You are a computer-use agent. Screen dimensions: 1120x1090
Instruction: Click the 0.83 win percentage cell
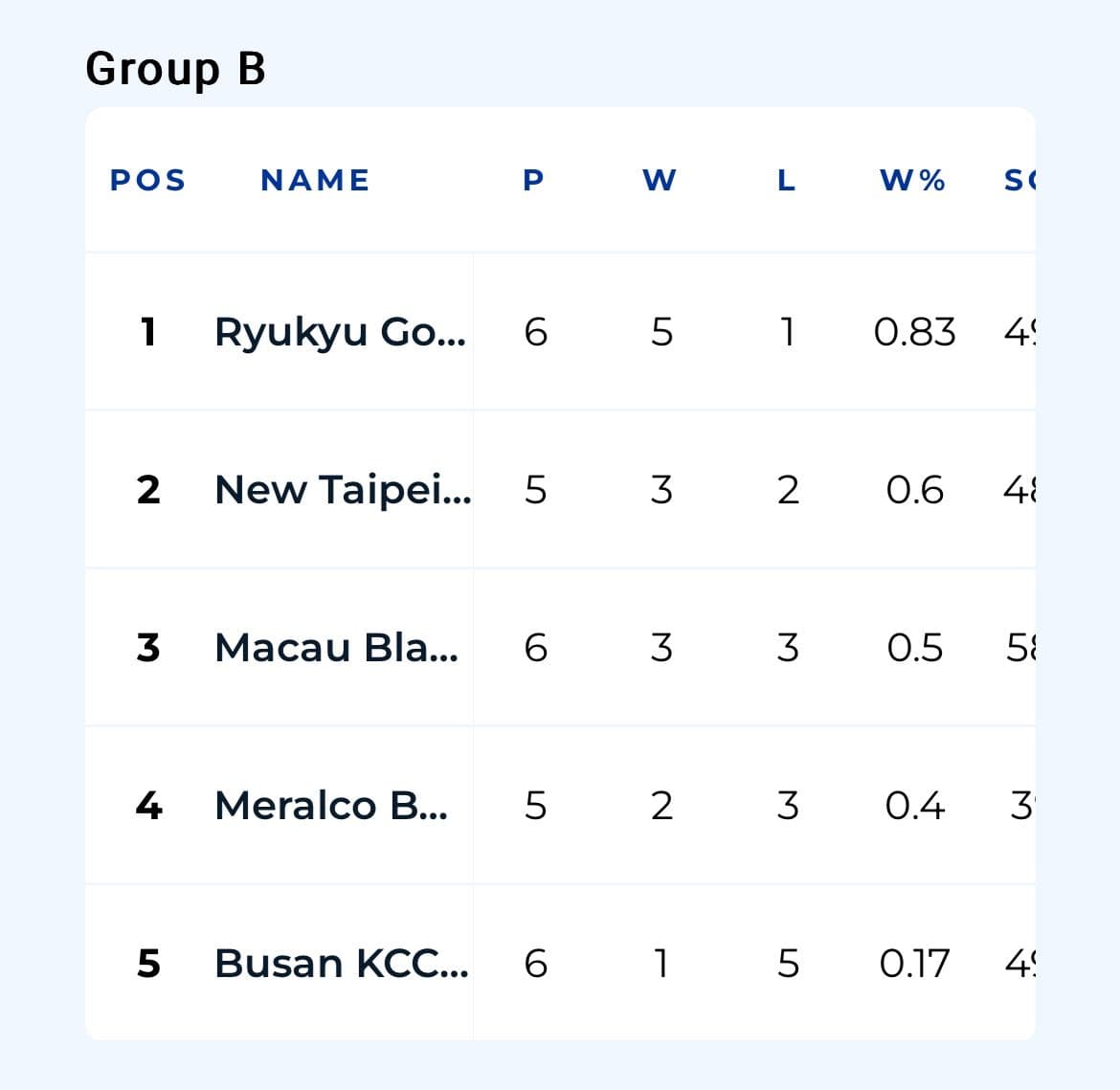click(x=914, y=332)
